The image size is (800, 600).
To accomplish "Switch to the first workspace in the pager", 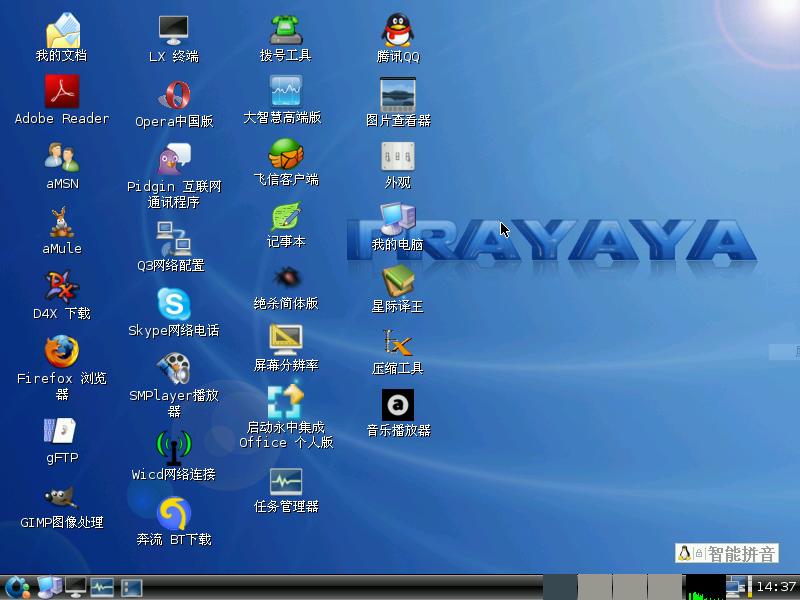I will click(560, 587).
